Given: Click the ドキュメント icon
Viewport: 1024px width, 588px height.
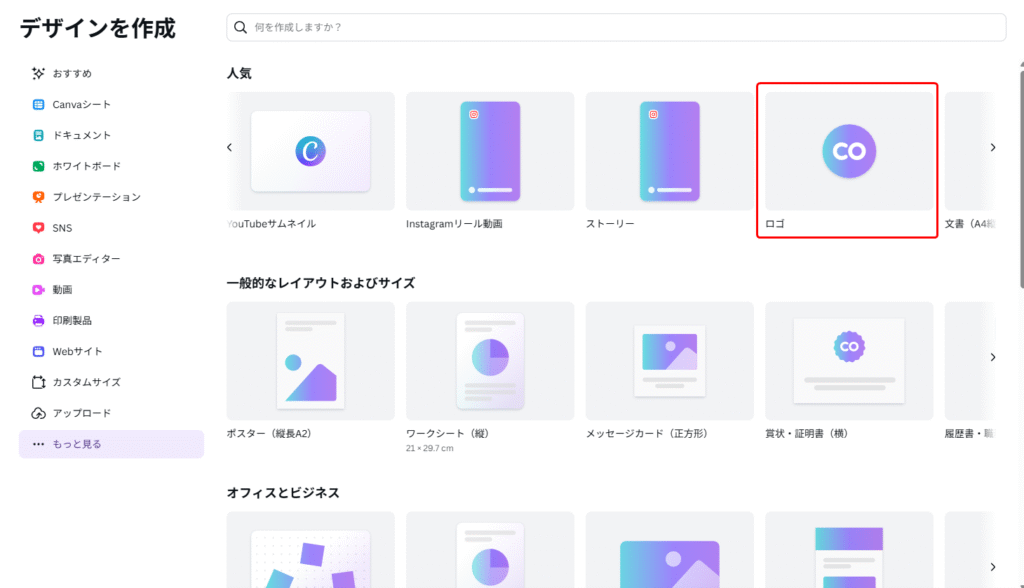Looking at the screenshot, I should [39, 135].
